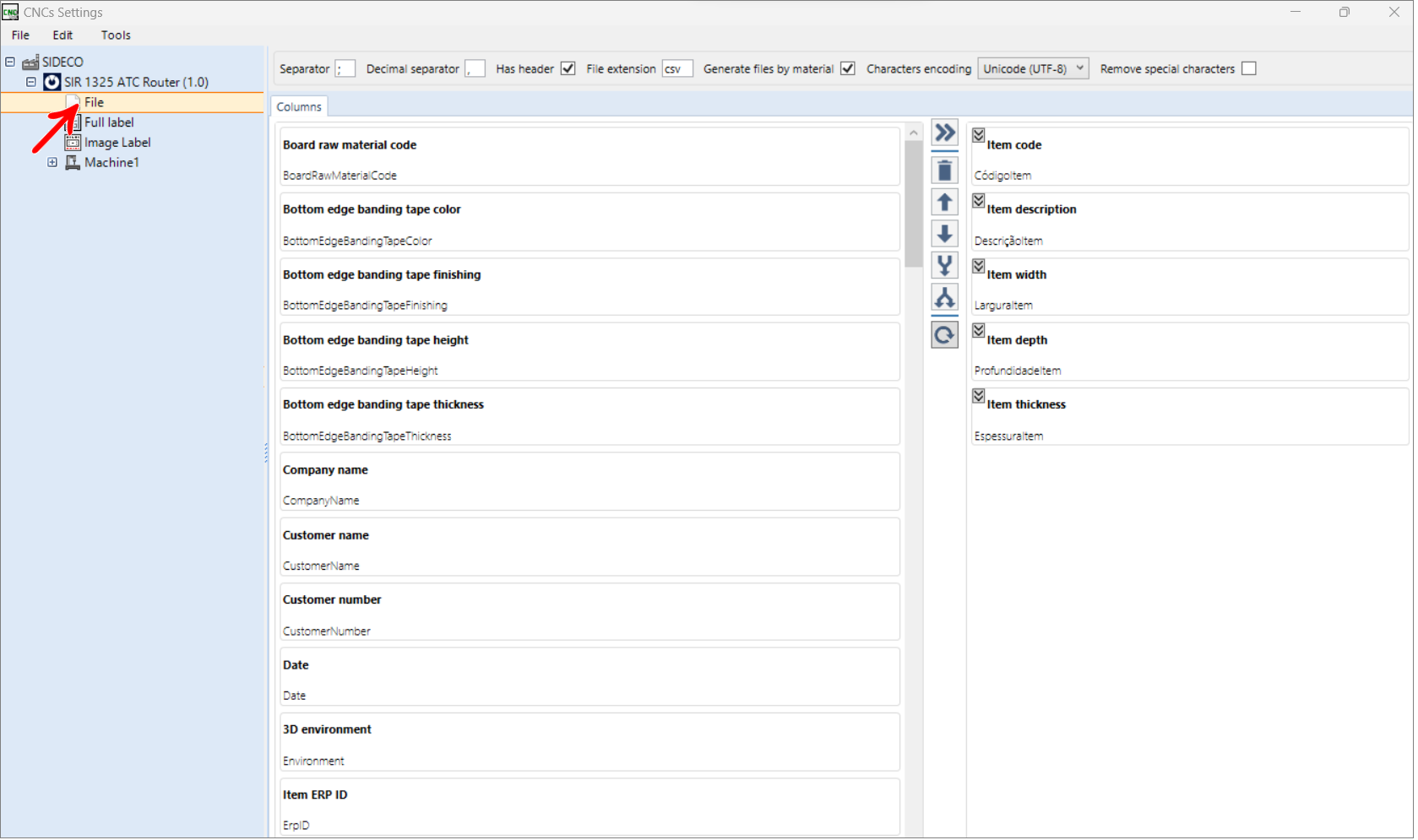Select Machine1 in the tree
The image size is (1418, 840).
click(x=112, y=163)
